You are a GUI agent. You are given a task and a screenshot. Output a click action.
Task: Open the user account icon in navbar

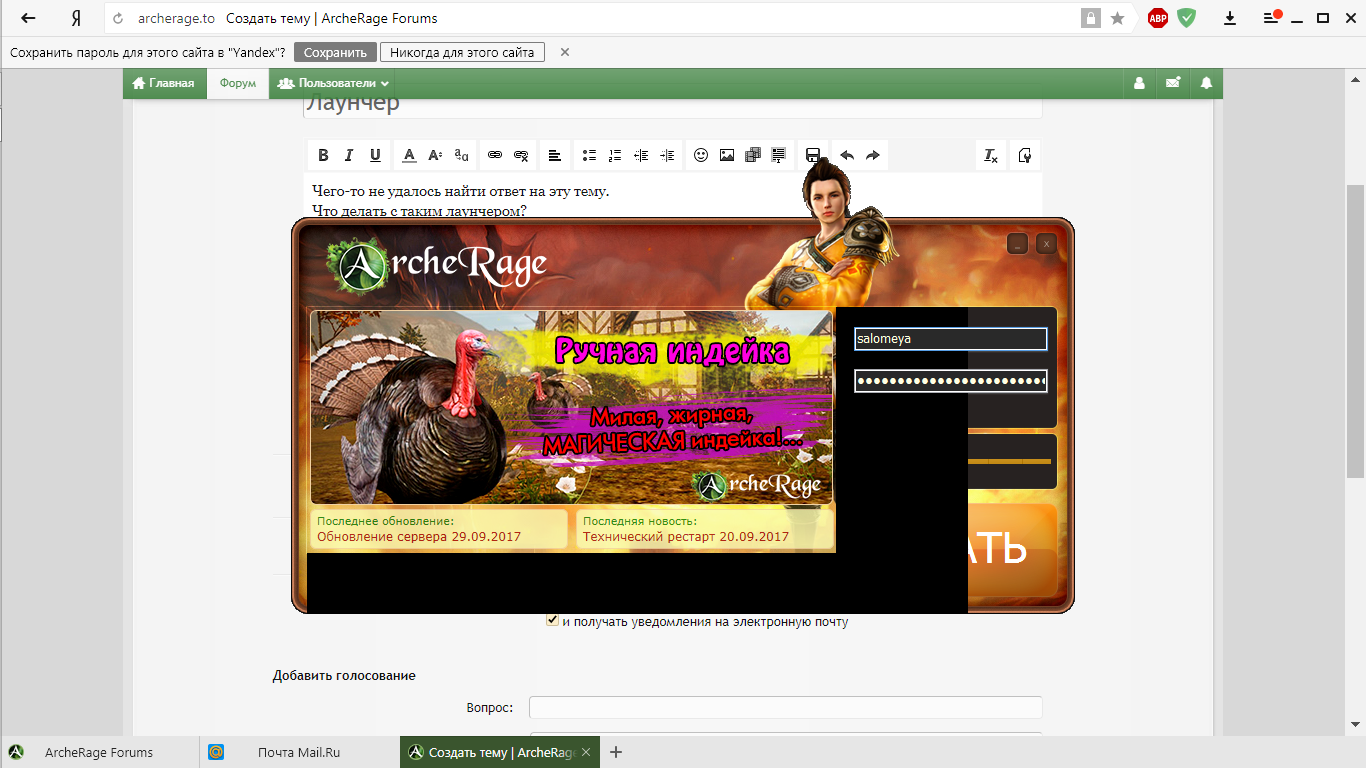click(1139, 83)
